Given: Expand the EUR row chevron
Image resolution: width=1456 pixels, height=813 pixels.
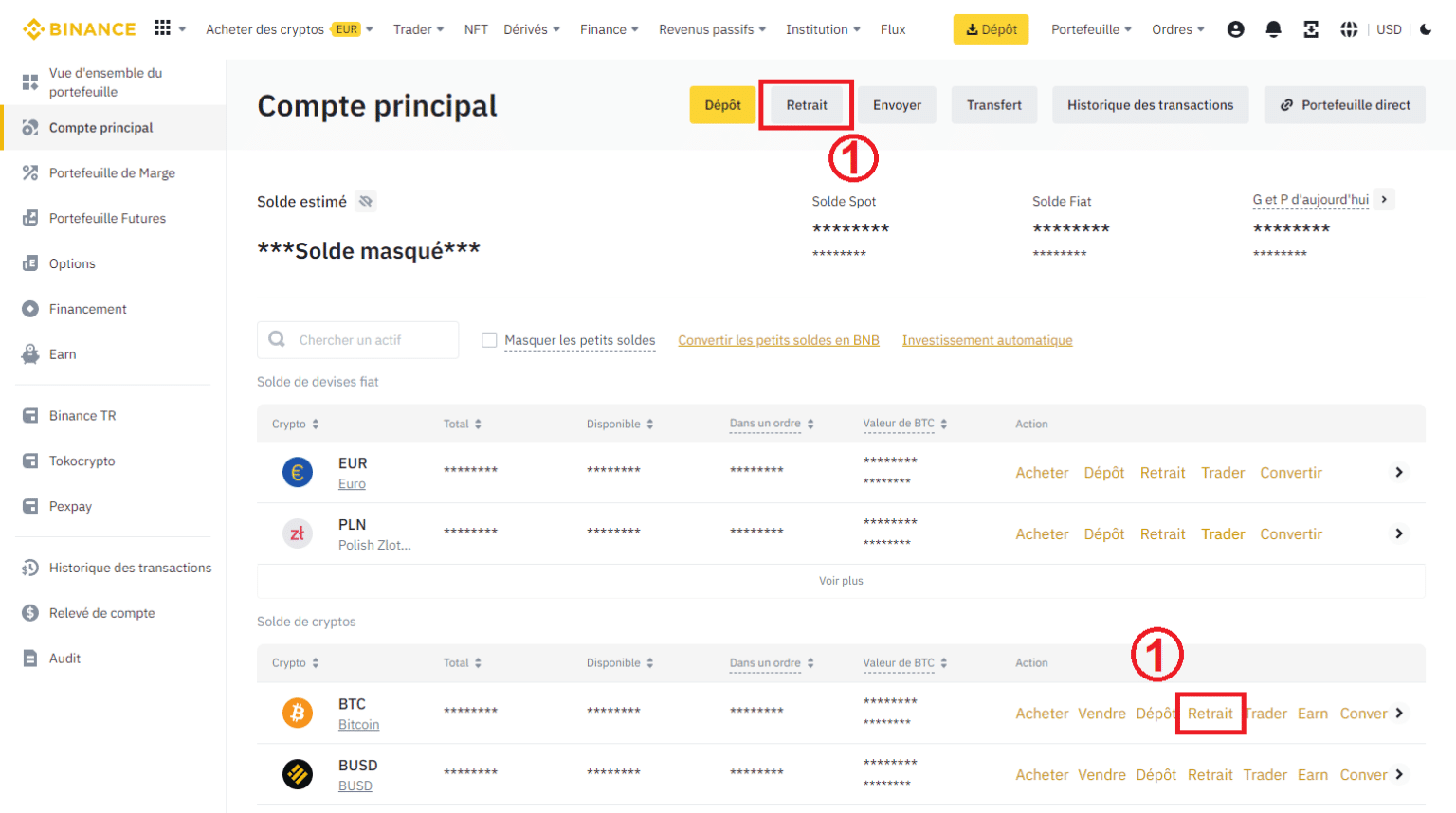Looking at the screenshot, I should coord(1399,472).
